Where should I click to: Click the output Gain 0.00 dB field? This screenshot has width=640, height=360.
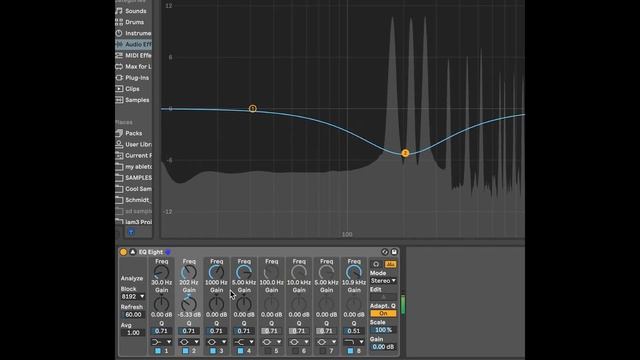coord(383,347)
